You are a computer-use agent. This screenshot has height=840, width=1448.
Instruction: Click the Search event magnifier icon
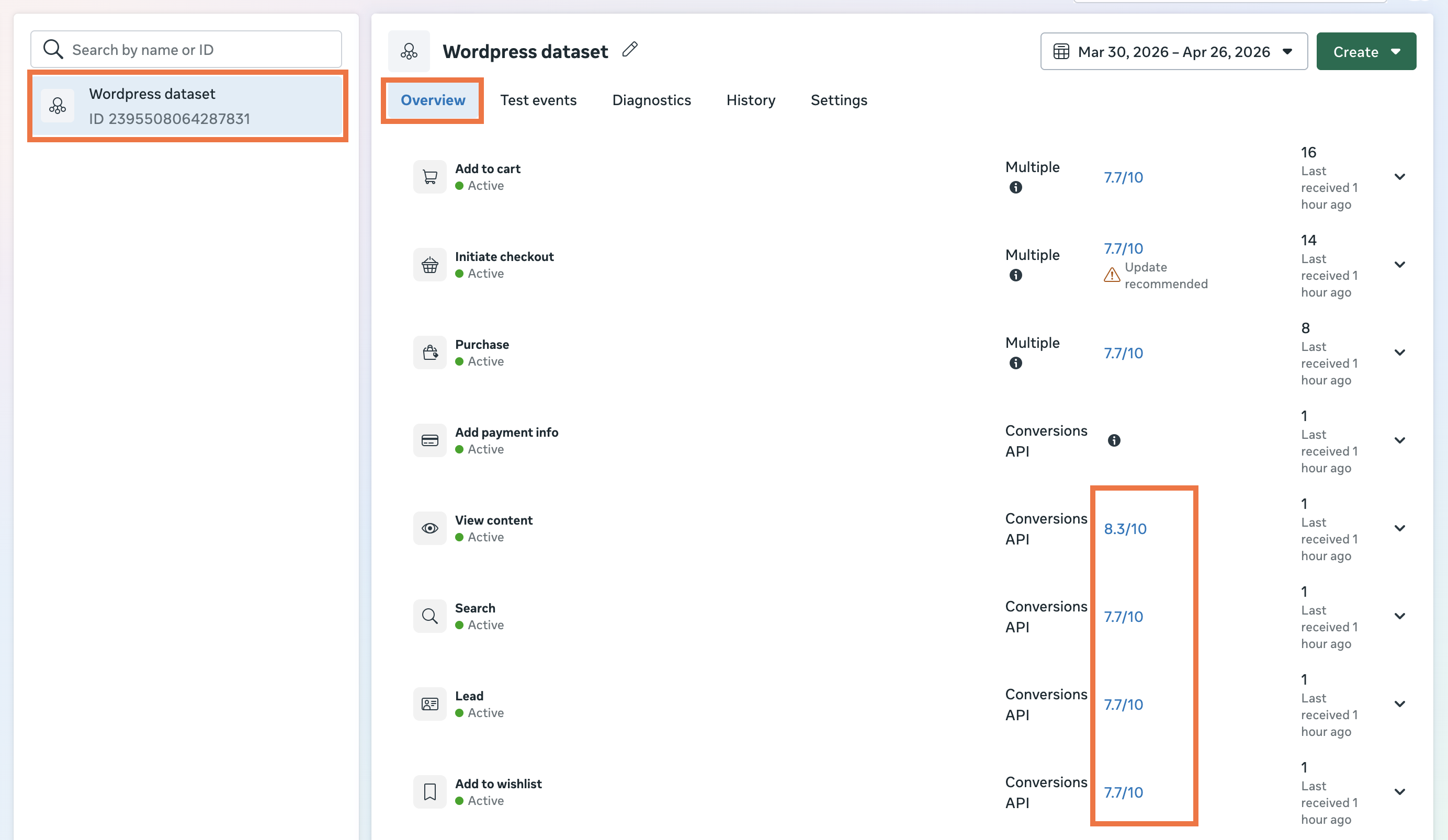(x=429, y=617)
